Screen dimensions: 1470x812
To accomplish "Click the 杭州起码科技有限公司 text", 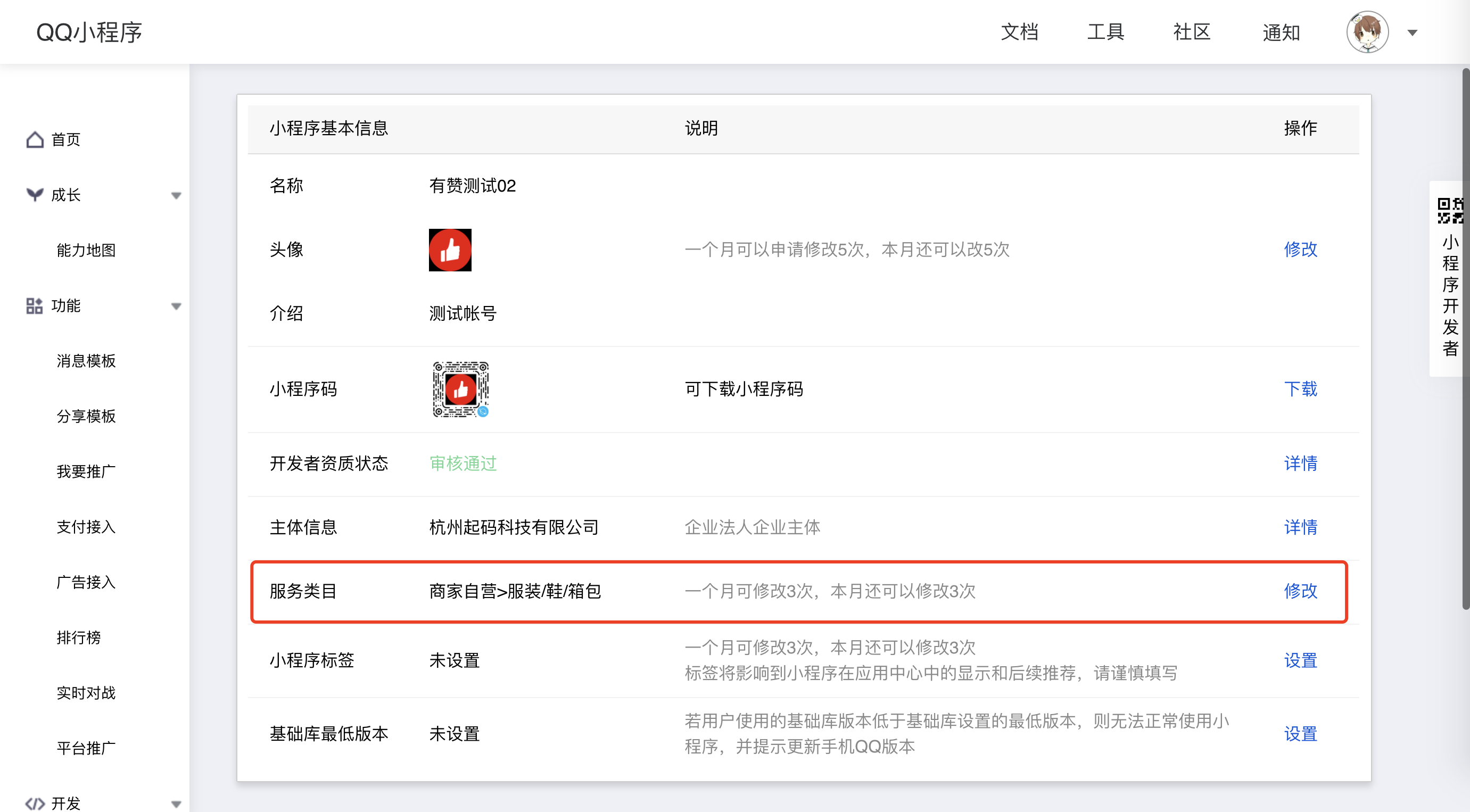I will click(514, 527).
